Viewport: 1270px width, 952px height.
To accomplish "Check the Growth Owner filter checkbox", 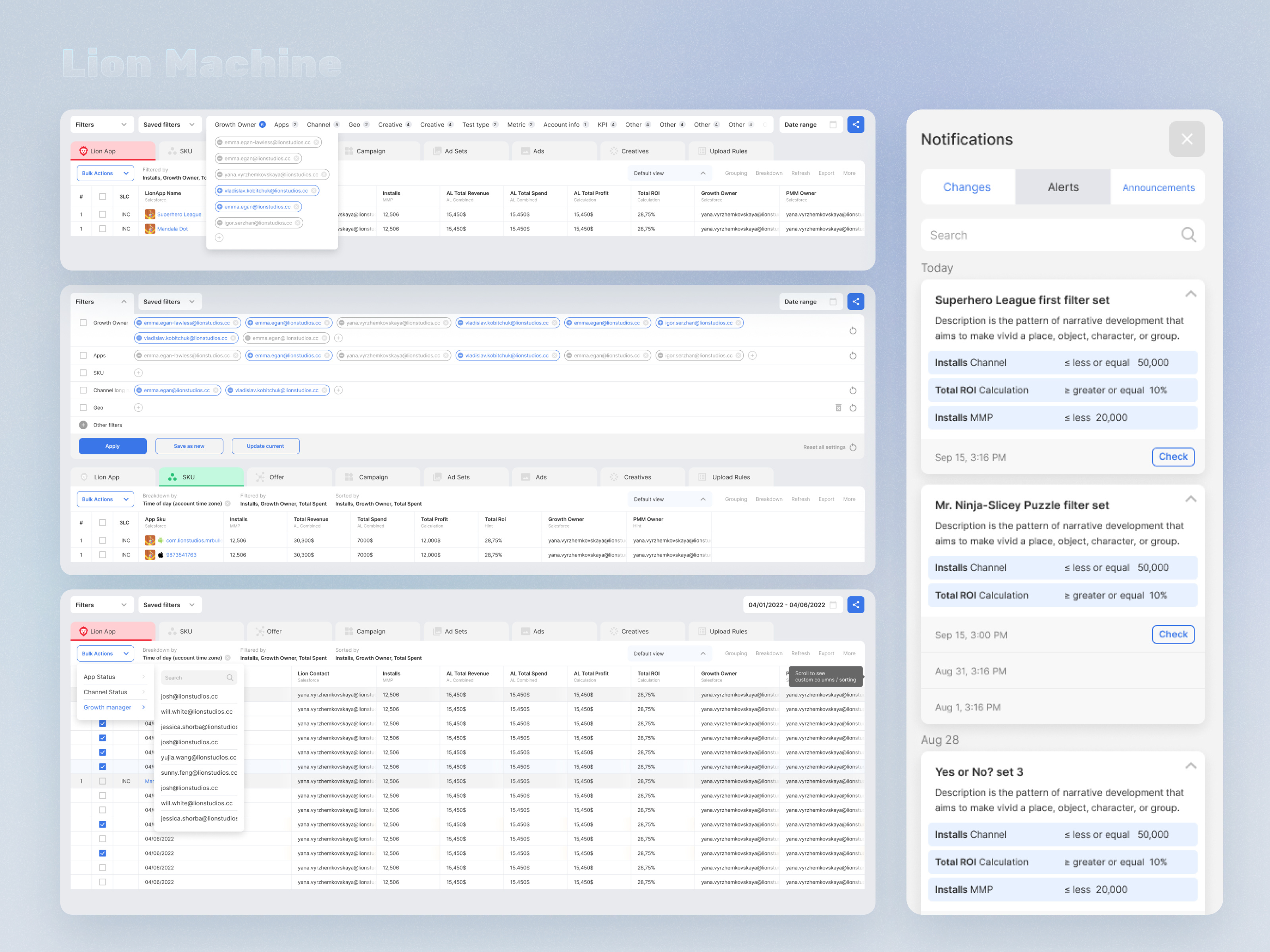I will tap(83, 322).
